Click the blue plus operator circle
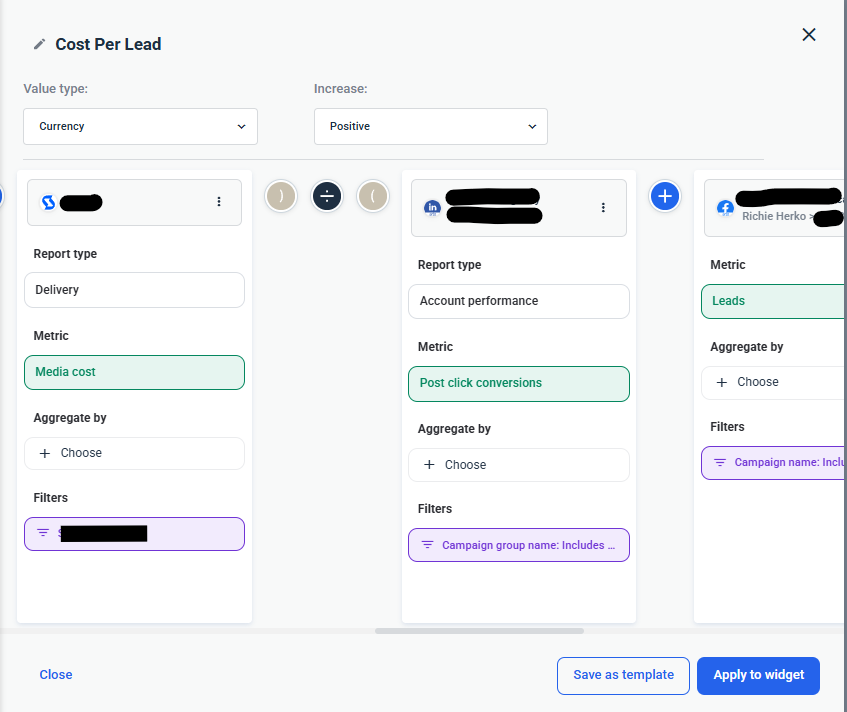 tap(665, 196)
